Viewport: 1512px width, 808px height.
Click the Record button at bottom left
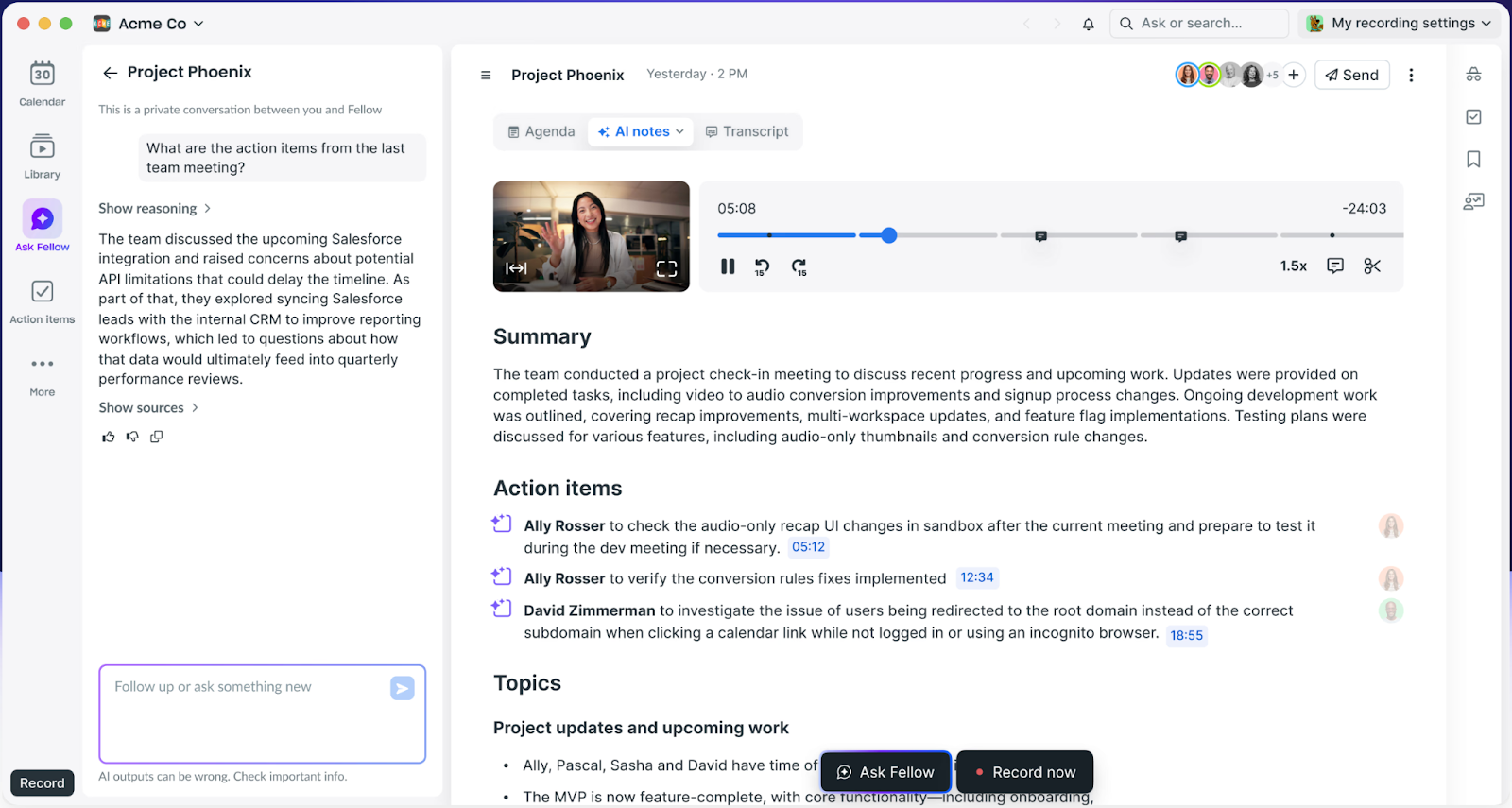coord(43,783)
